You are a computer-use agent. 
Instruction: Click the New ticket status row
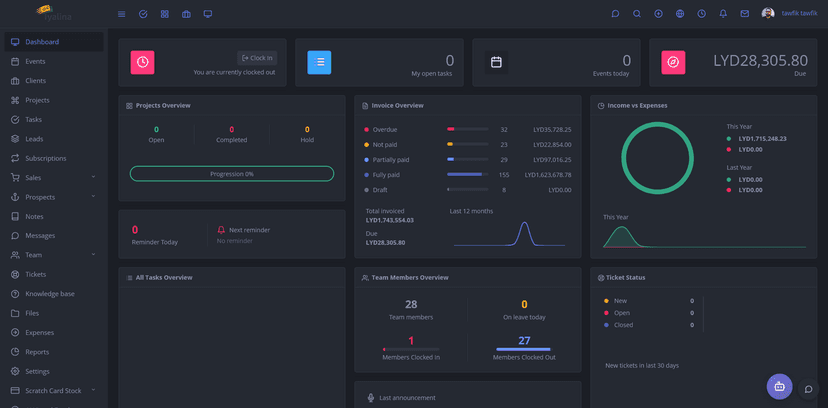pyautogui.click(x=649, y=301)
